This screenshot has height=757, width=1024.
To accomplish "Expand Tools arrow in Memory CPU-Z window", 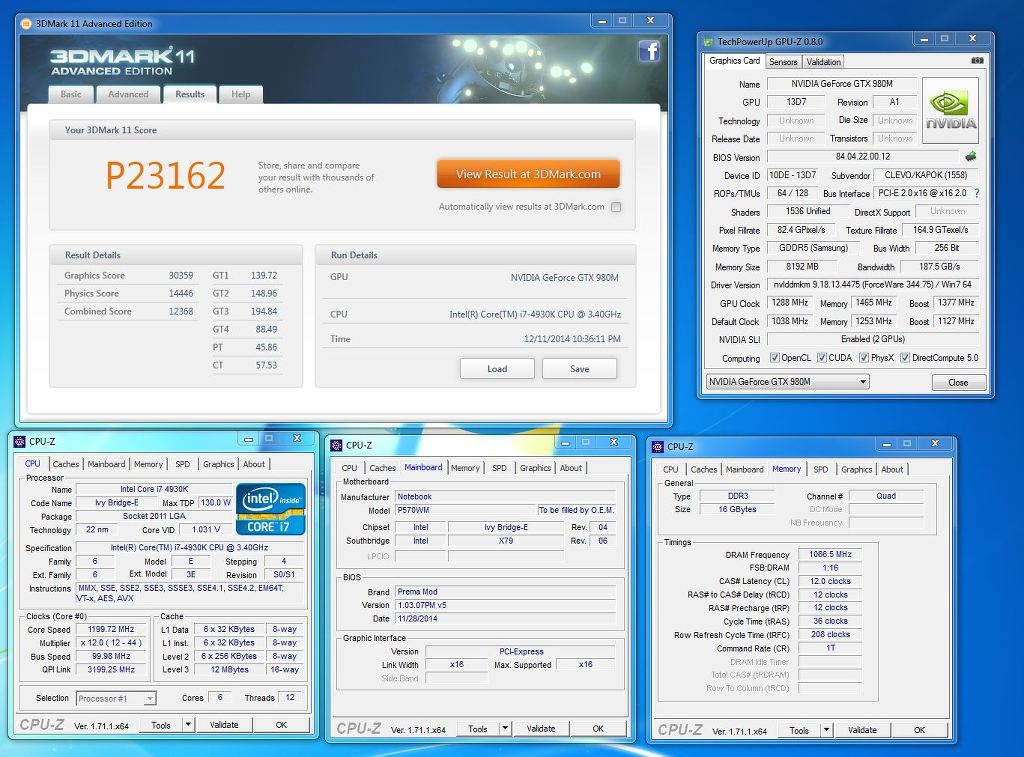I will tap(826, 730).
